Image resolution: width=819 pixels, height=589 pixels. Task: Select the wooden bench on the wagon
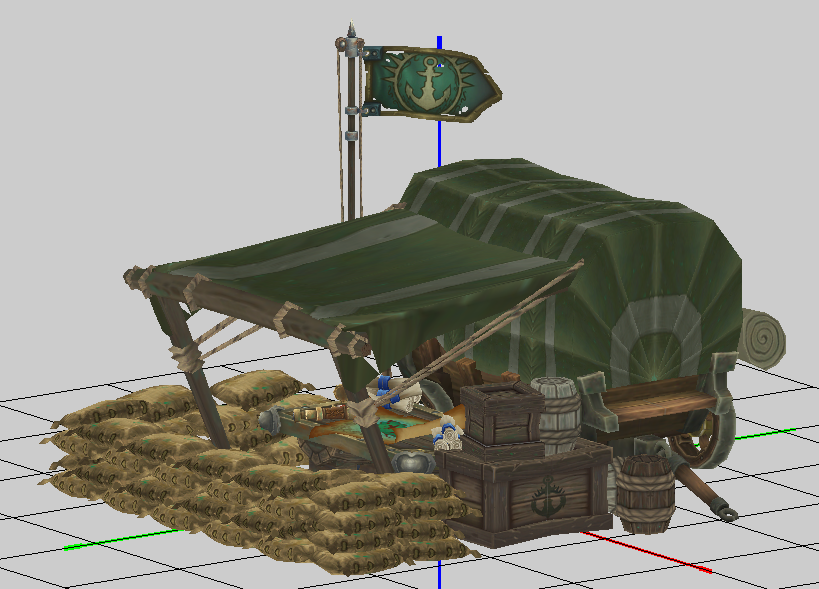(x=657, y=399)
